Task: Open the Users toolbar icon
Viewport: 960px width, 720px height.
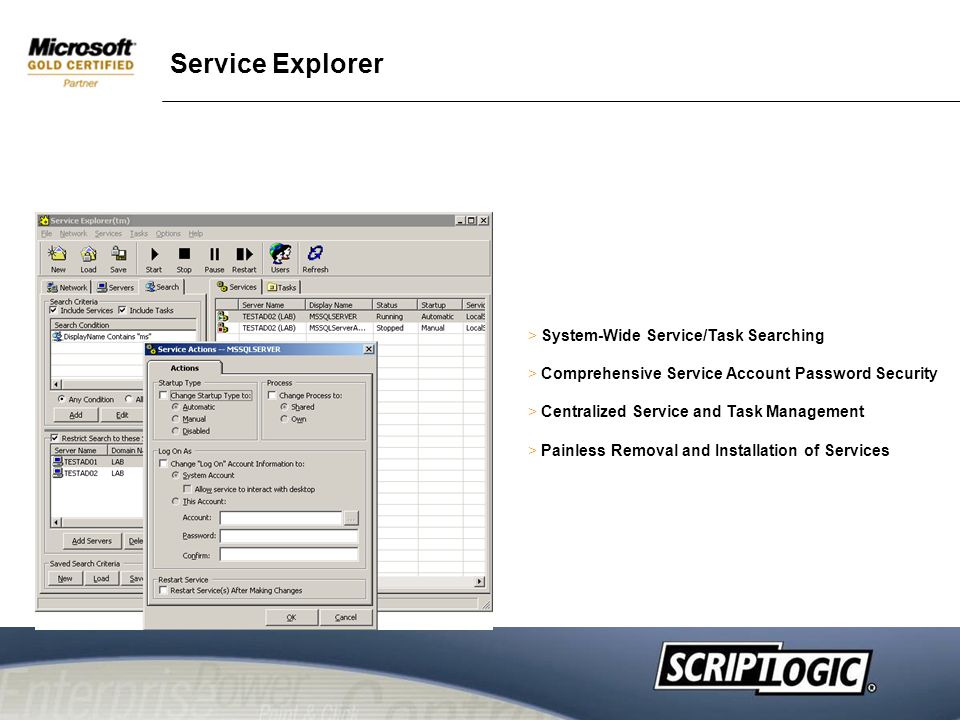Action: point(280,258)
